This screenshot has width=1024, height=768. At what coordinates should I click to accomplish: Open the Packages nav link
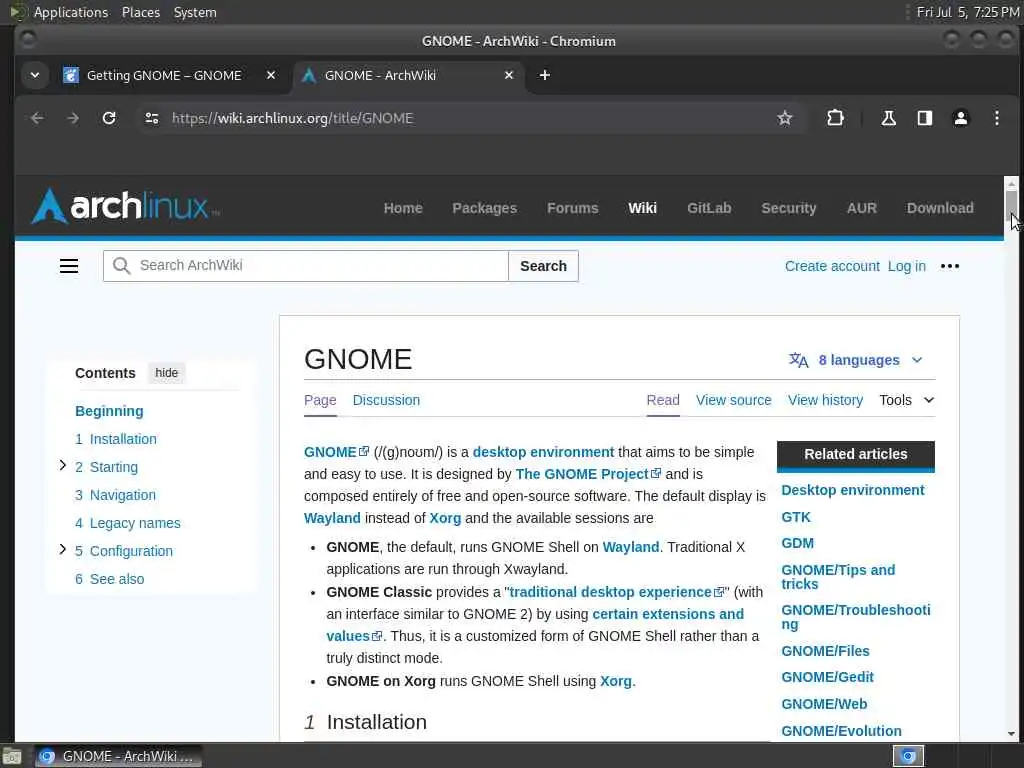pos(485,208)
